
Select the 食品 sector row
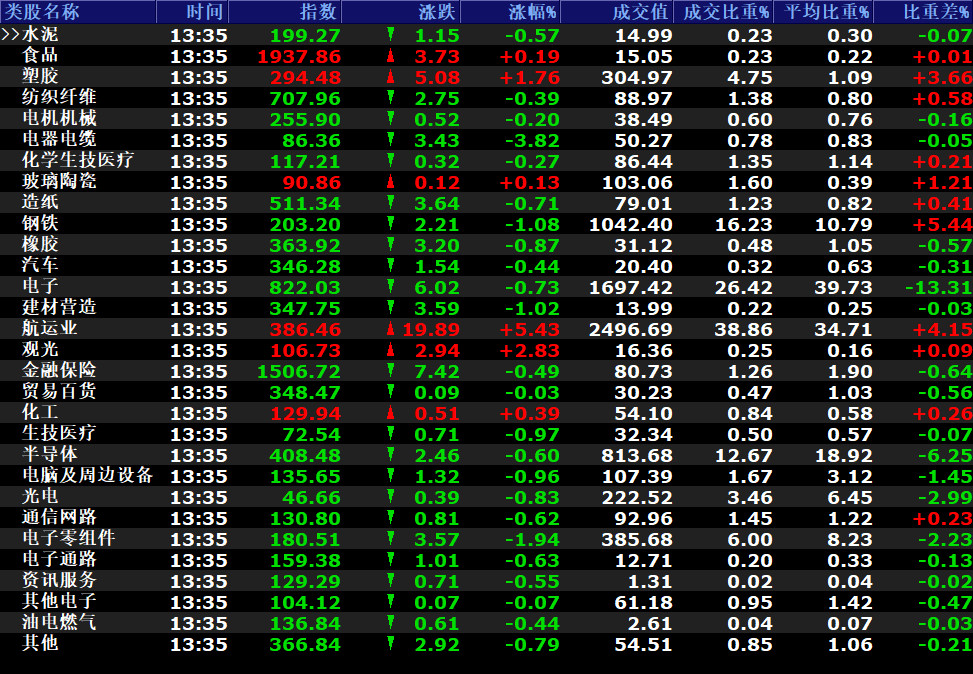point(486,56)
